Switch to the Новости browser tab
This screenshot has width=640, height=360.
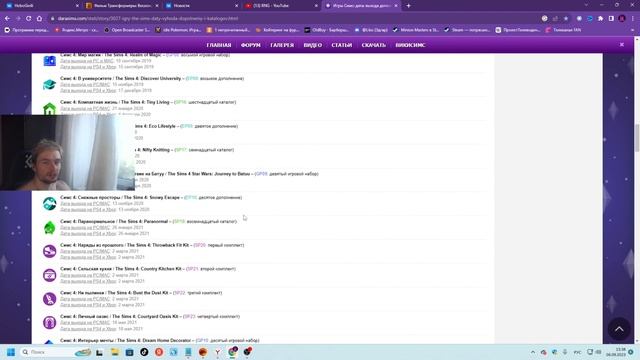[x=201, y=6]
